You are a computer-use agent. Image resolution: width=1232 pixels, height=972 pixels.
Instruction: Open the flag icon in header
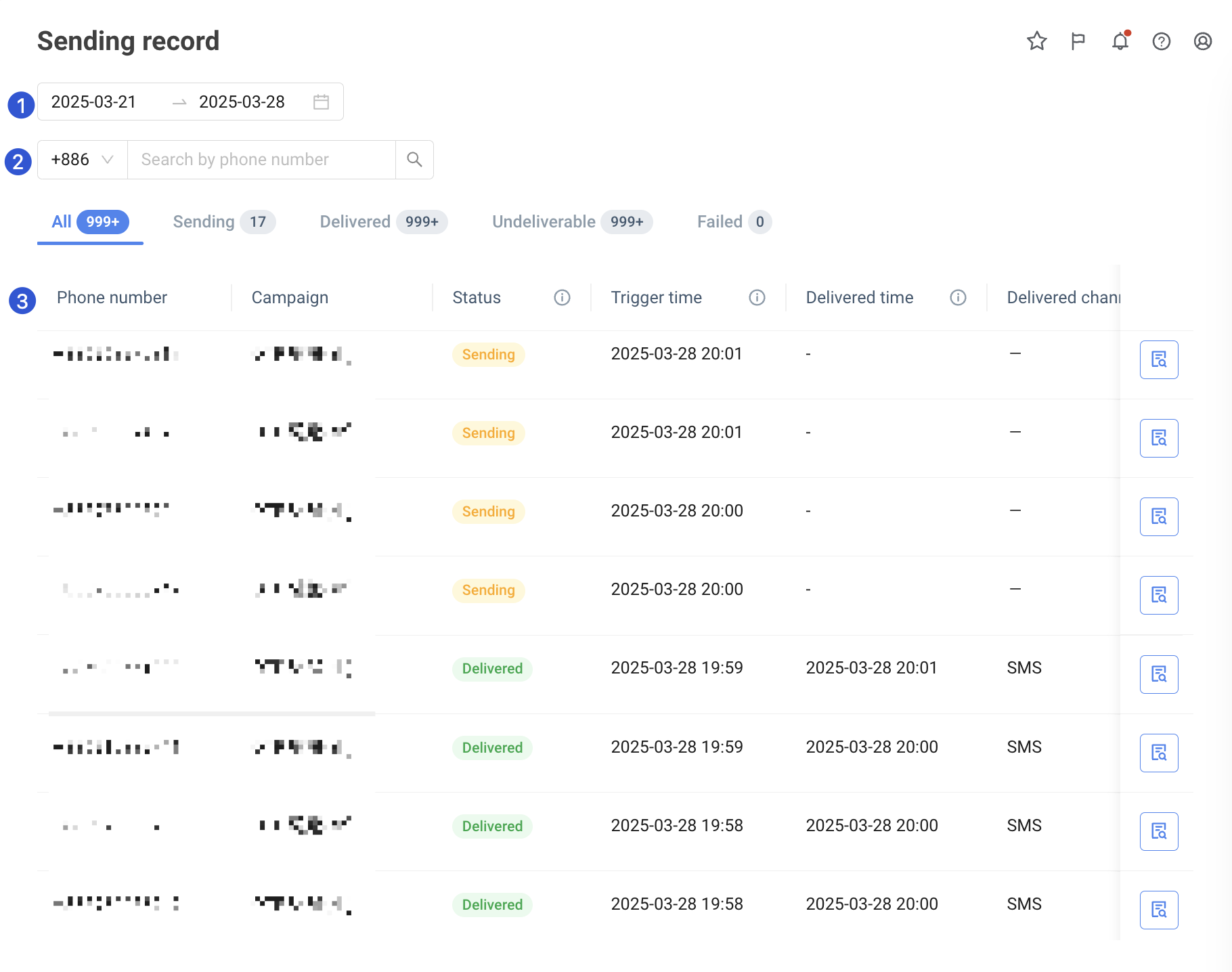point(1078,41)
